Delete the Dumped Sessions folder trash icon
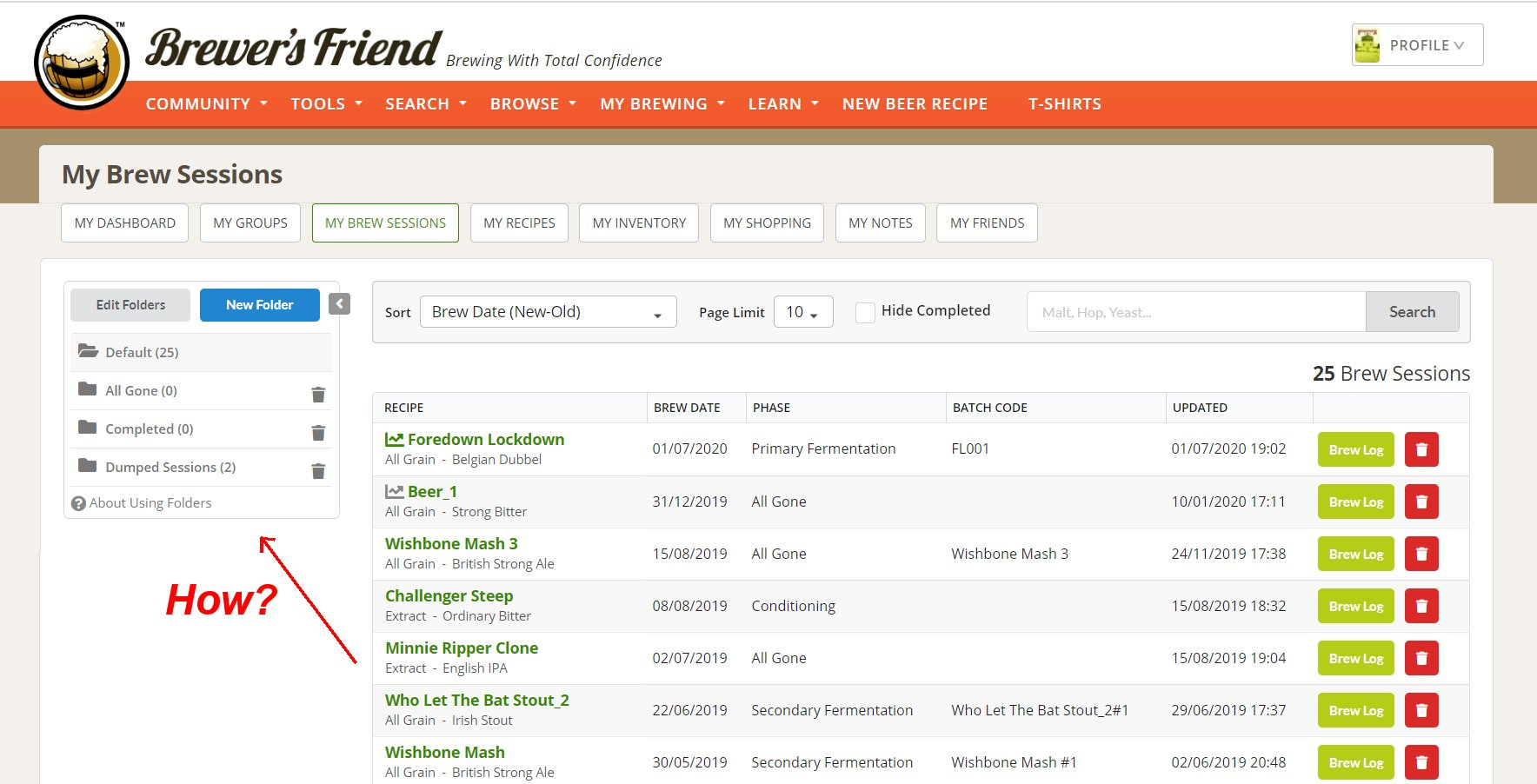This screenshot has width=1537, height=784. [318, 471]
